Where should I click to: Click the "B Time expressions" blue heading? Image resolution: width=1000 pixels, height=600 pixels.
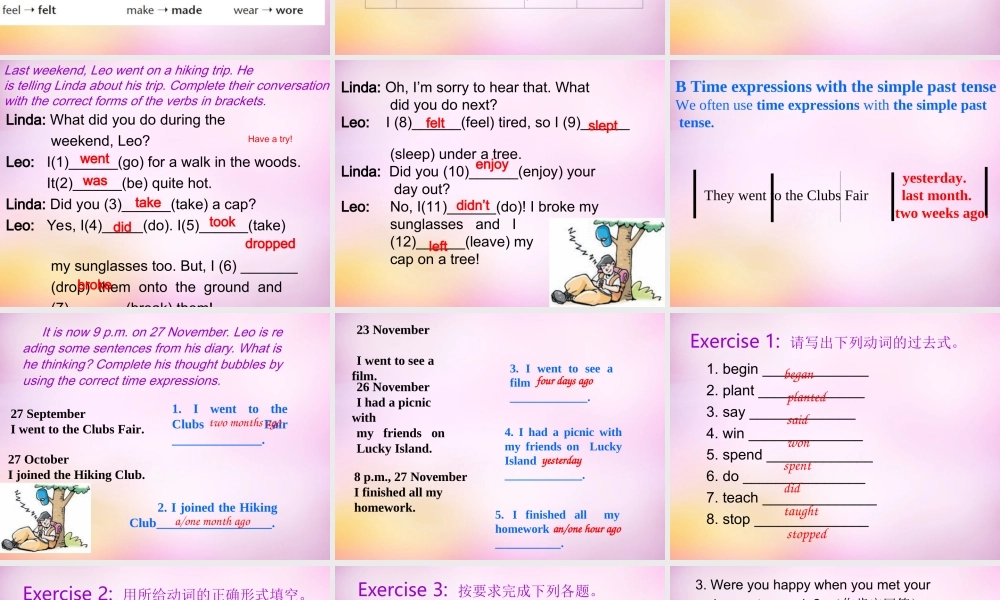coord(836,87)
